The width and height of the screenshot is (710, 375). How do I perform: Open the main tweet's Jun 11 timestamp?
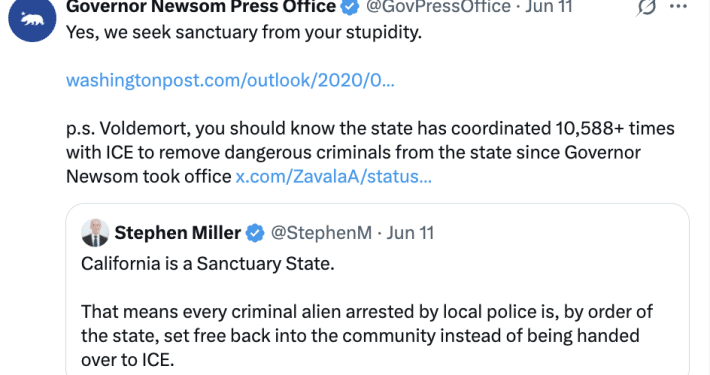point(549,6)
